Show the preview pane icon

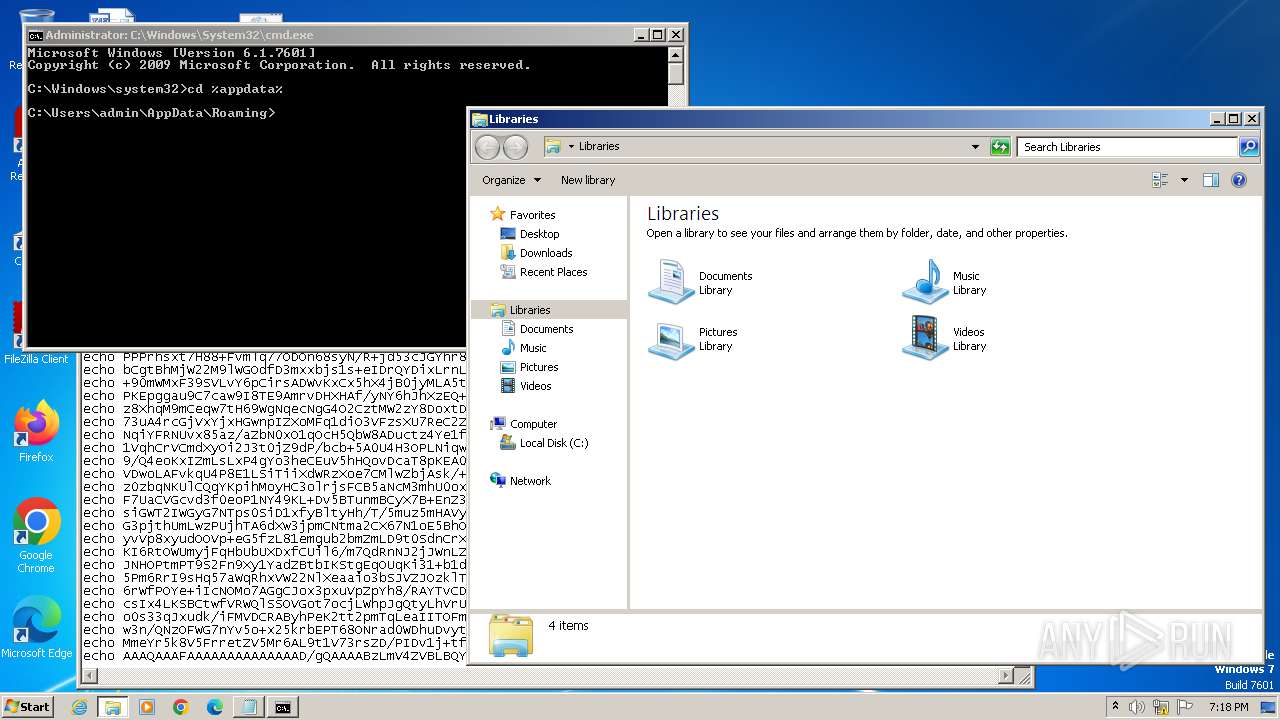(x=1210, y=180)
